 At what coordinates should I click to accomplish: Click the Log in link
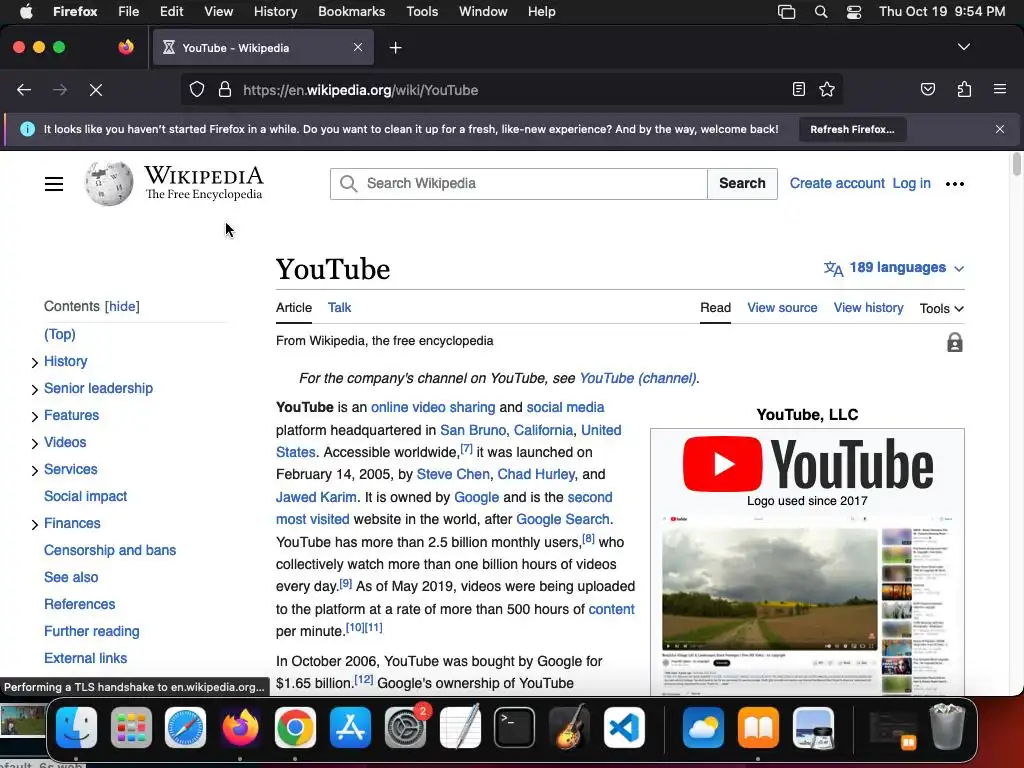(x=911, y=184)
